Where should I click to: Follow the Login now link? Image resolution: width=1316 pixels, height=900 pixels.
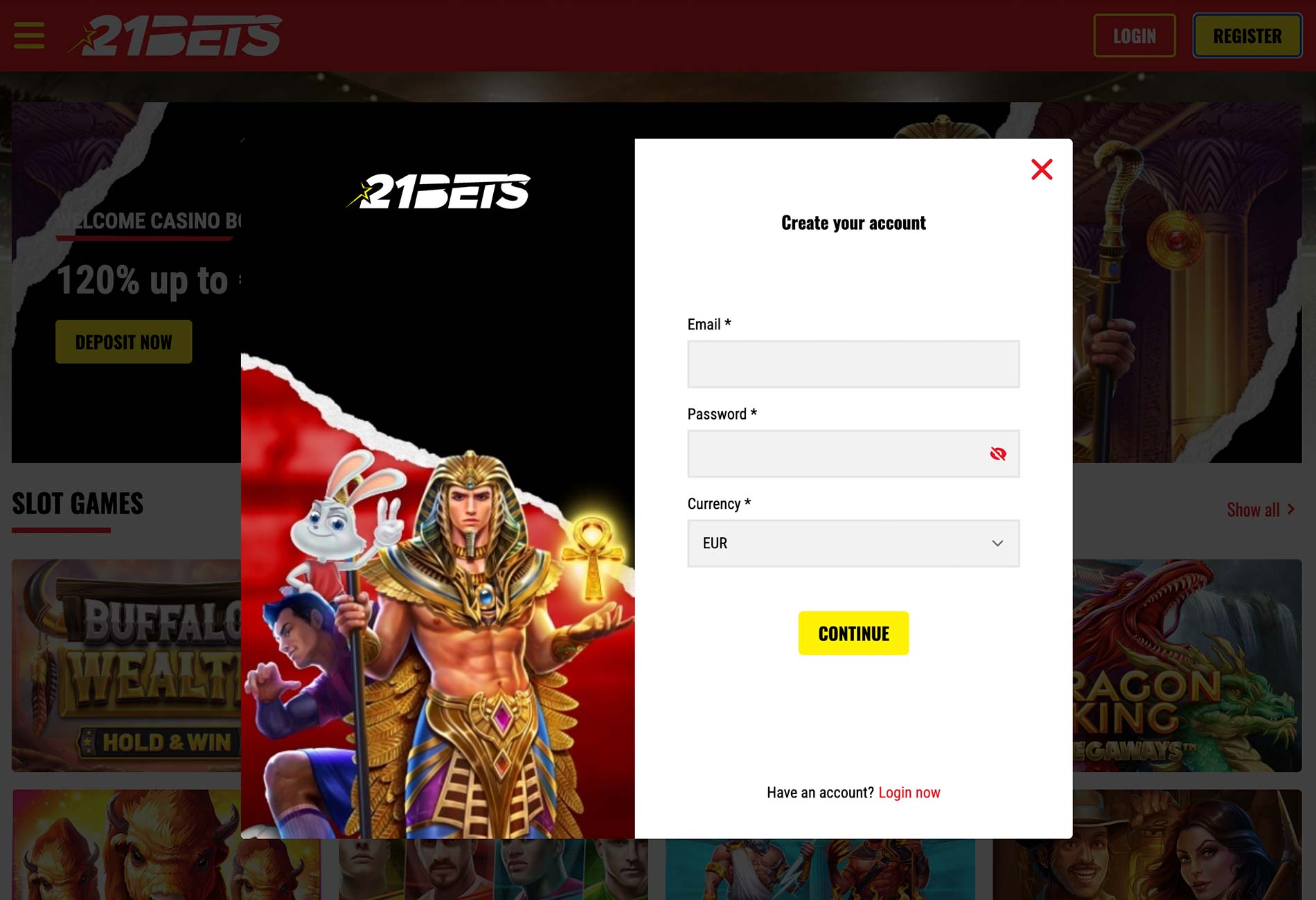909,793
